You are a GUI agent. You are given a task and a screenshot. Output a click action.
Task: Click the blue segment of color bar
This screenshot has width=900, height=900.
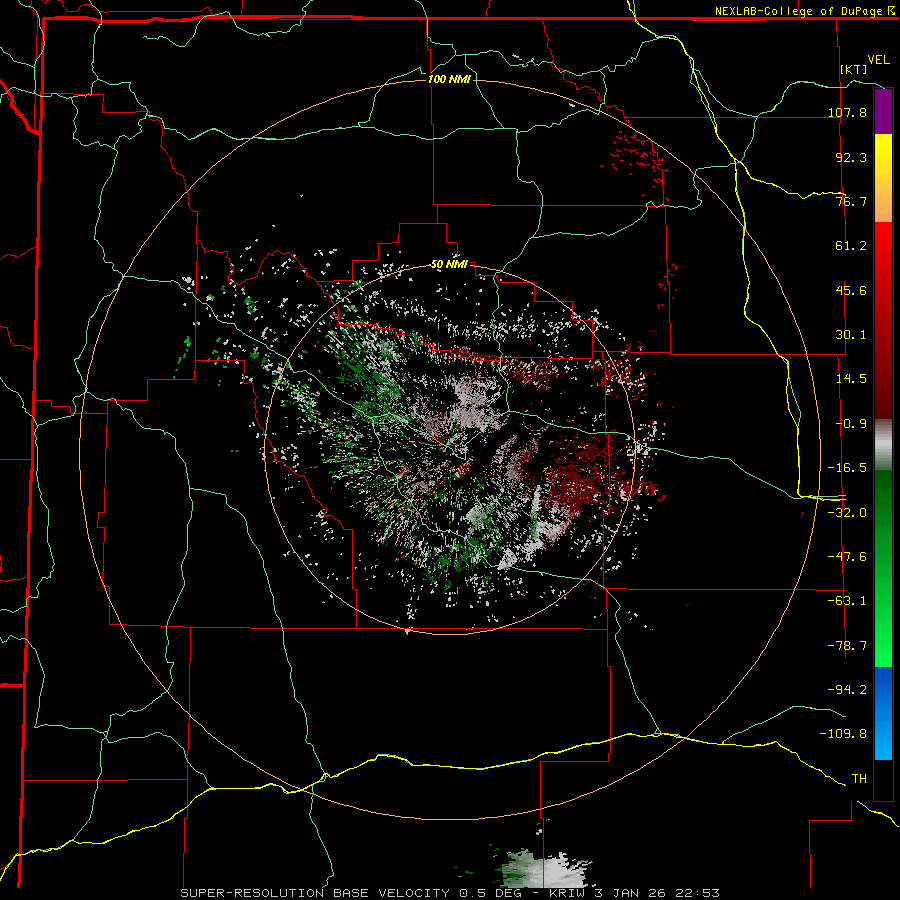pos(883,713)
